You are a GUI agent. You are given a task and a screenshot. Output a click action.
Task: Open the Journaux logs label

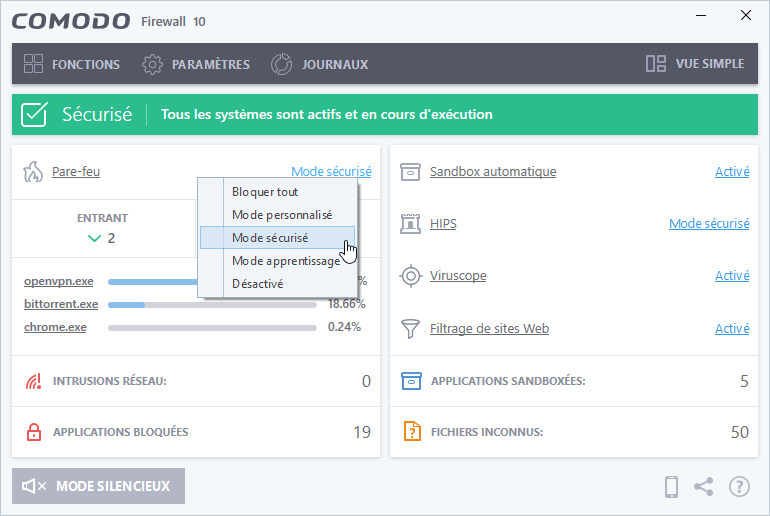[335, 64]
